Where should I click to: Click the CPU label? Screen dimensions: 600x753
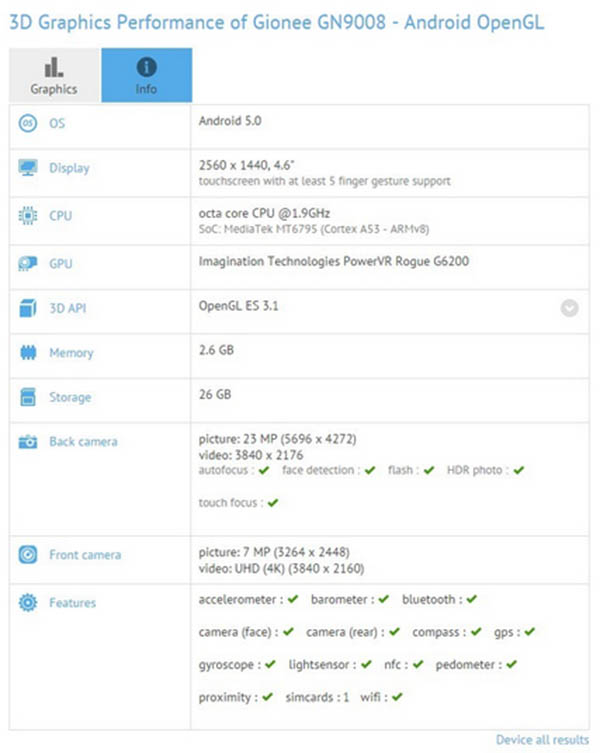point(61,216)
